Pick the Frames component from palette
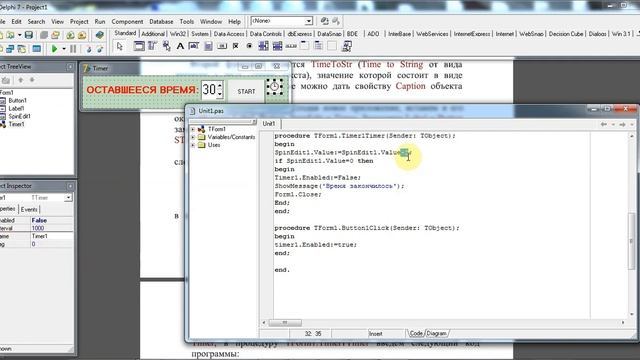Viewport: 640px width, 360px height. pyautogui.click(x=139, y=46)
